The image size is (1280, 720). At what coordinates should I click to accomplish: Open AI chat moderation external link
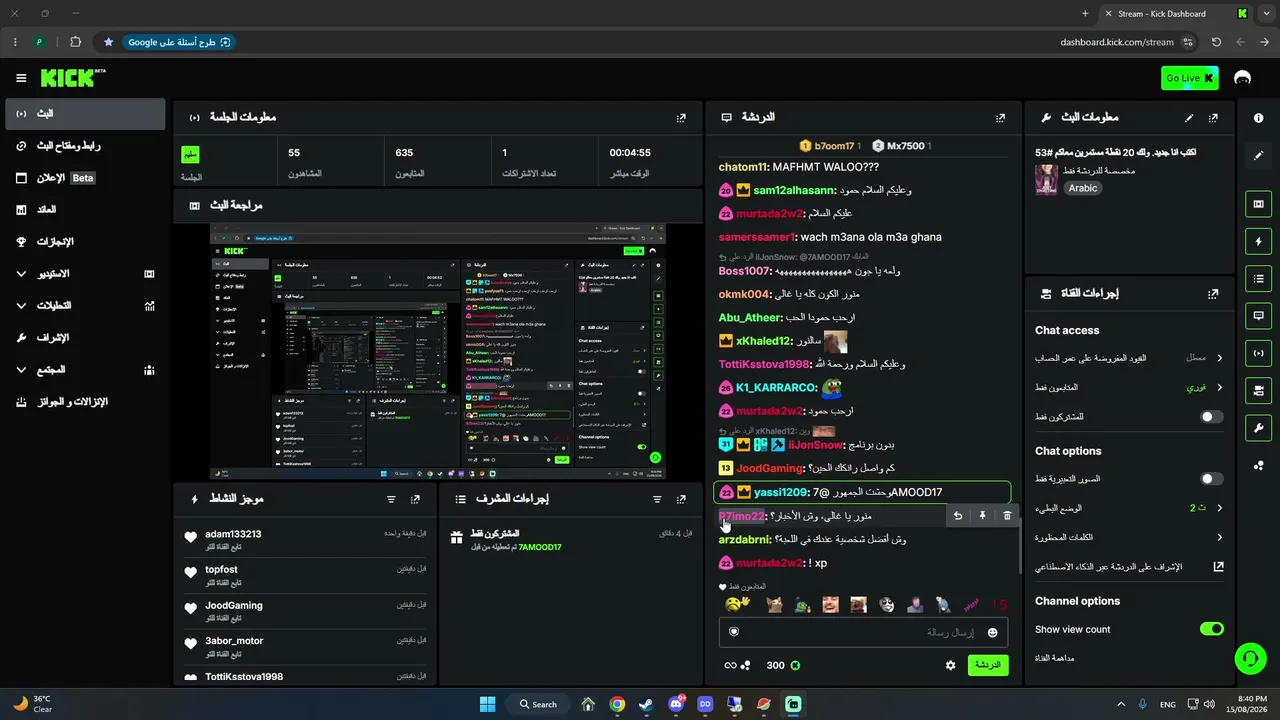coord(1218,567)
